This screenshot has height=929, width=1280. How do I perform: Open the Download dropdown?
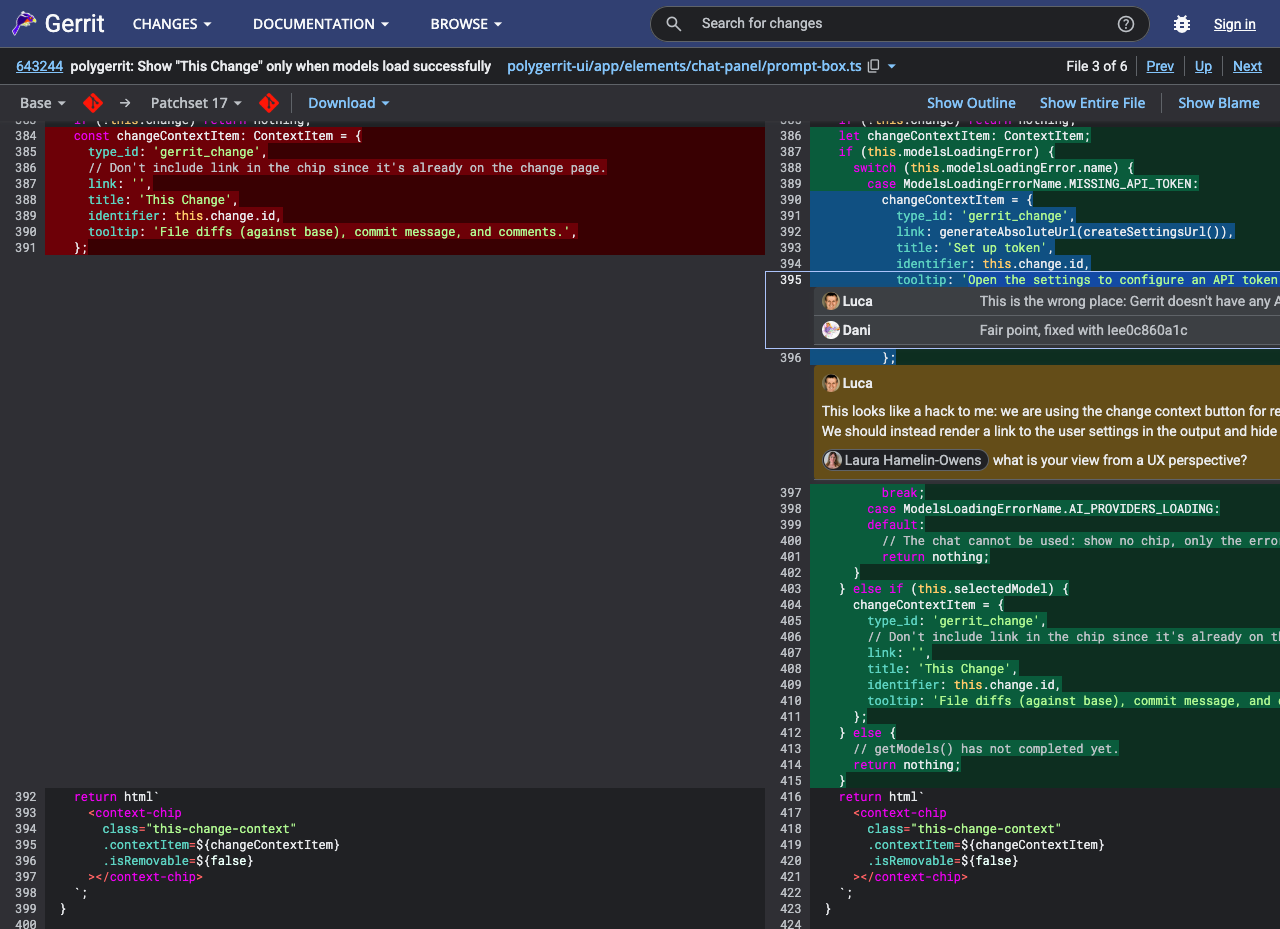coord(349,103)
